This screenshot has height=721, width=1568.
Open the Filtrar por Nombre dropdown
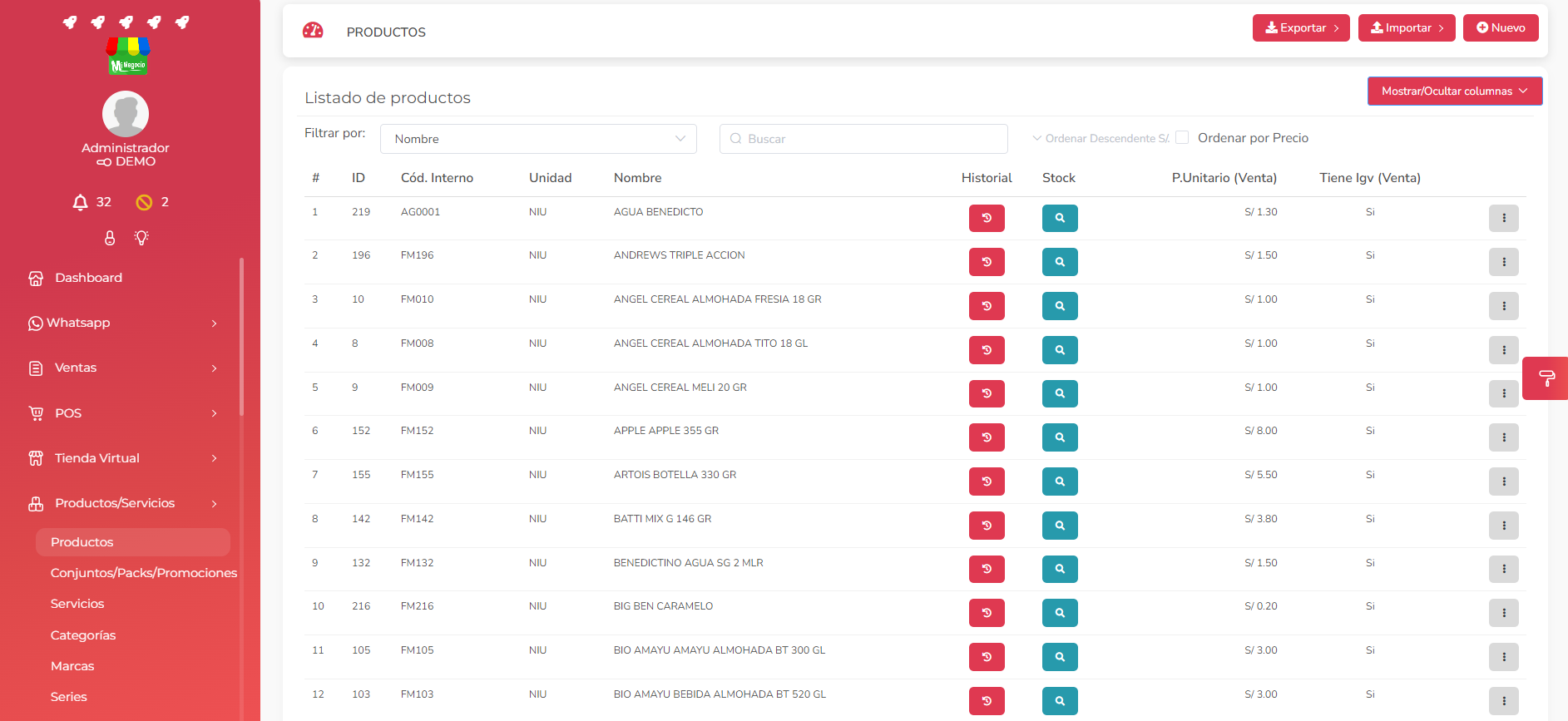(538, 139)
